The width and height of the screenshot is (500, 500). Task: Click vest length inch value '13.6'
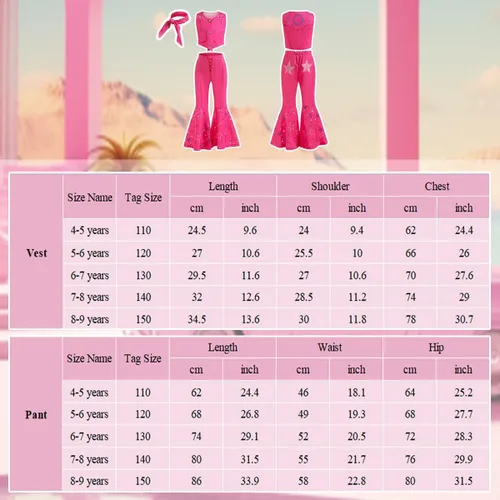coord(250,319)
